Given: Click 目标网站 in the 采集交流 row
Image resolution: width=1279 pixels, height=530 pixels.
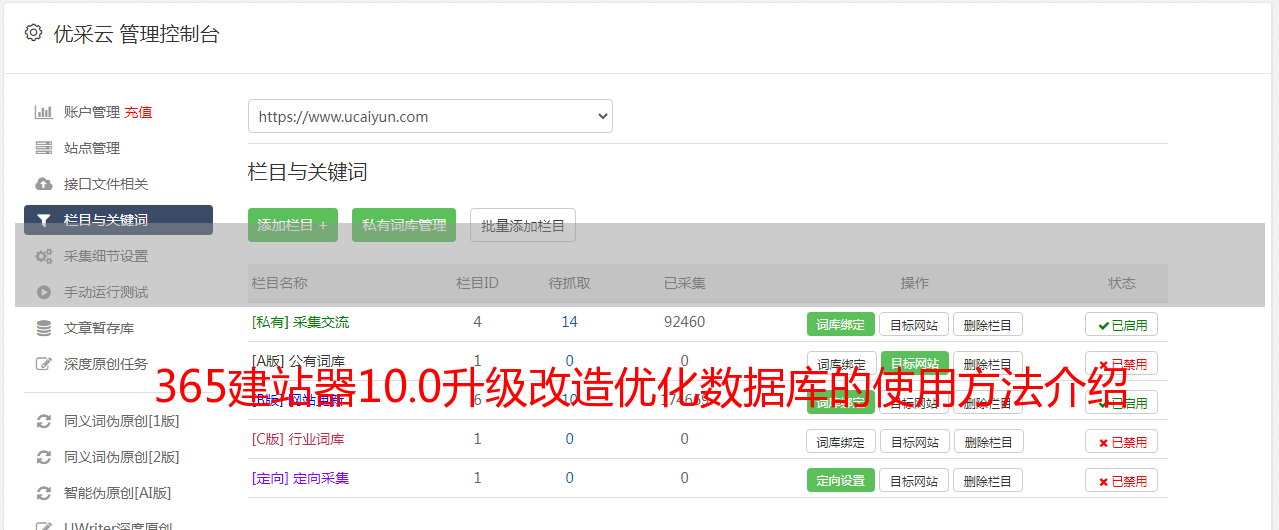Looking at the screenshot, I should 914,324.
